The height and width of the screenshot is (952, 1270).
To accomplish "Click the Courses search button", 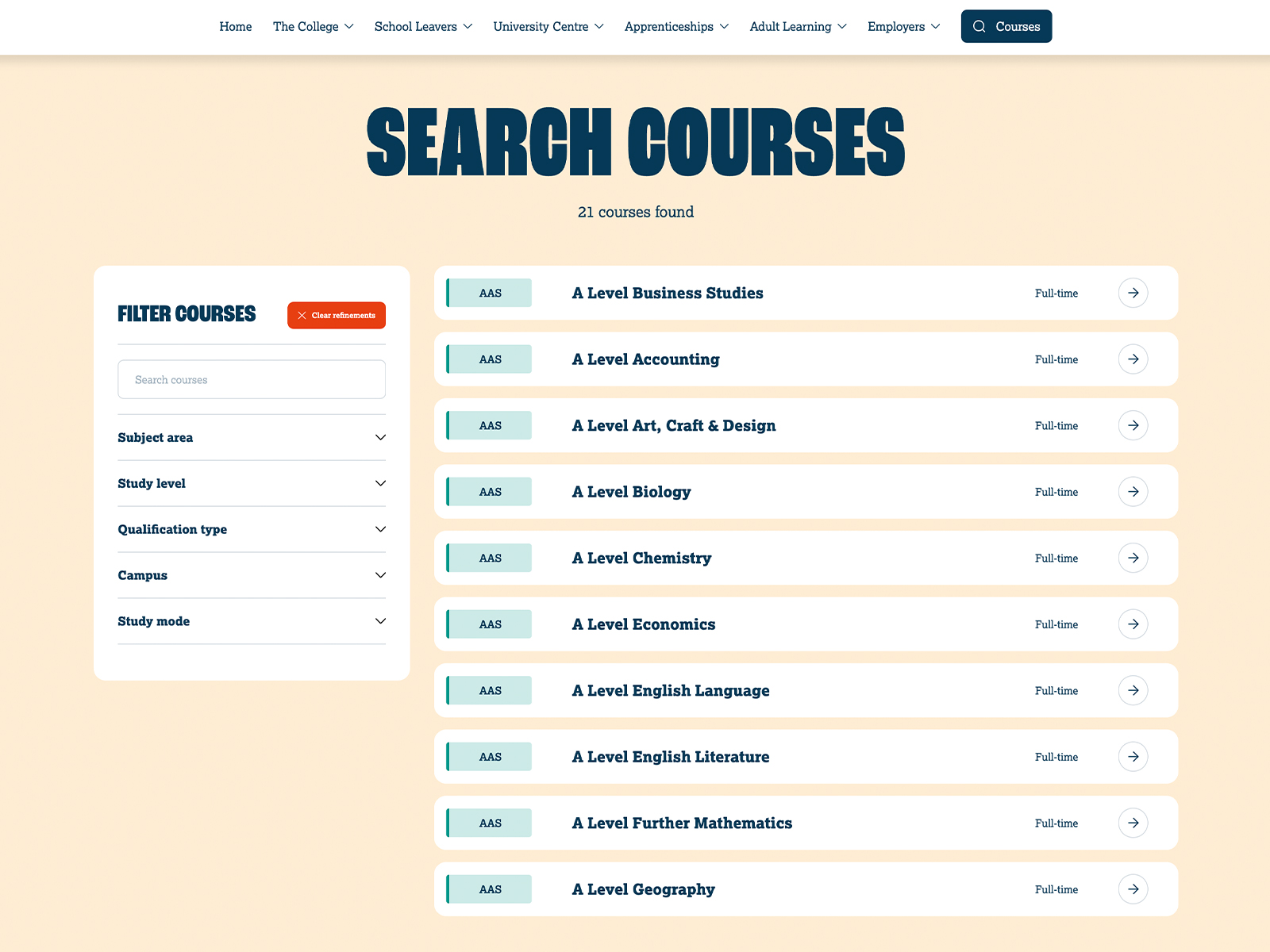I will pyautogui.click(x=1006, y=27).
